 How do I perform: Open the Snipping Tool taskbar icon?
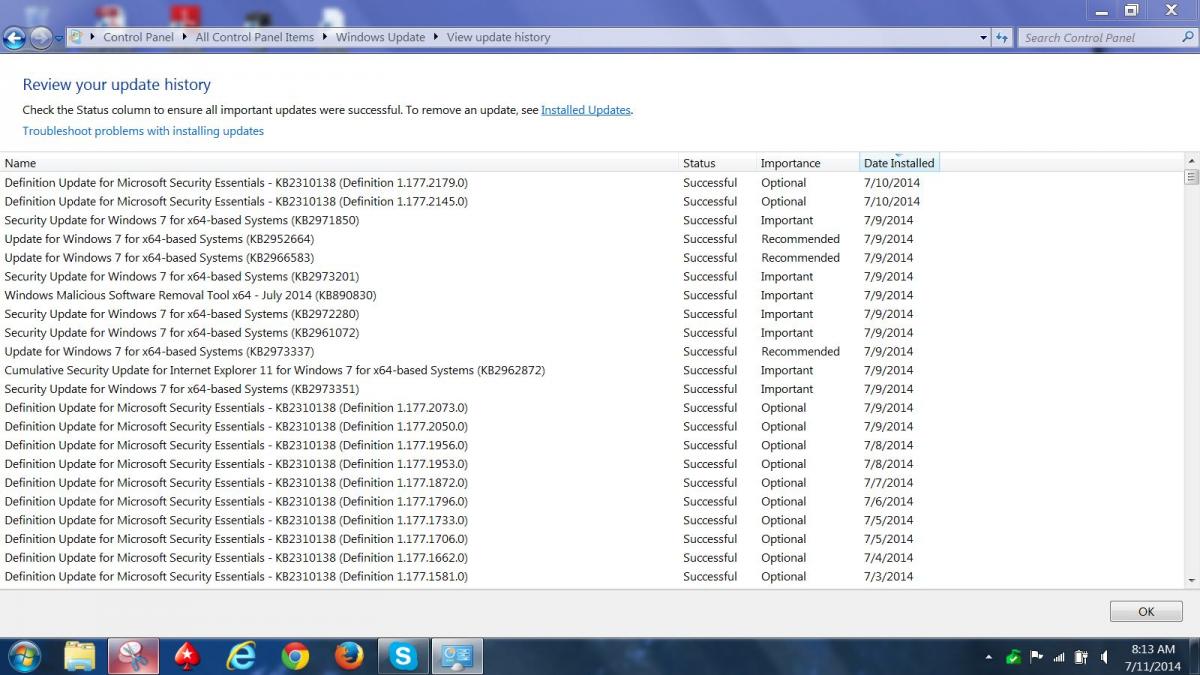[x=133, y=656]
